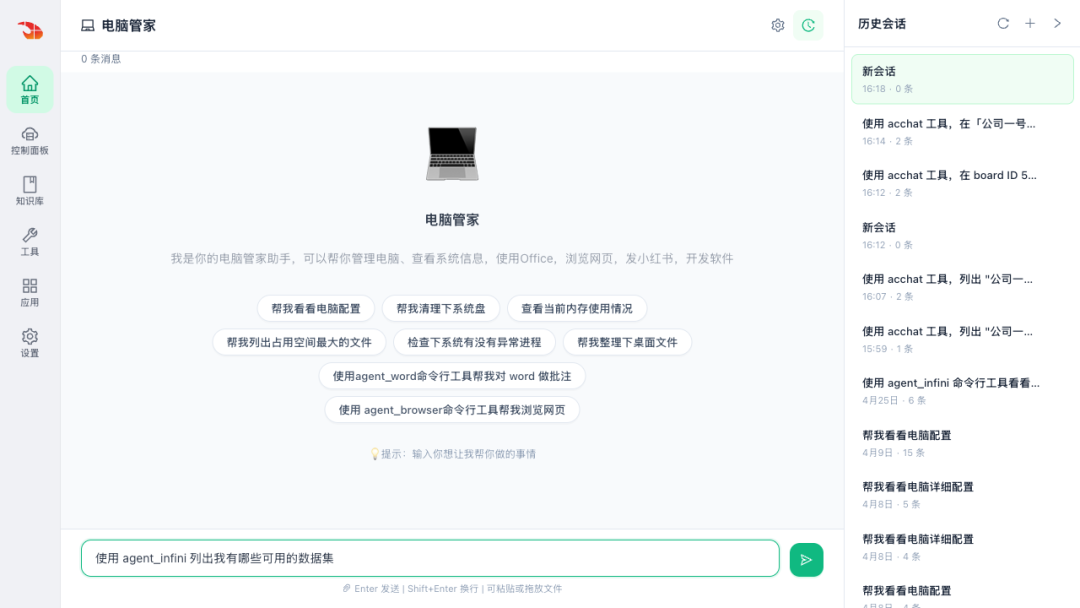The image size is (1080, 608).
Task: Click suggestion 帮我整理下桌面文件
Action: [627, 342]
